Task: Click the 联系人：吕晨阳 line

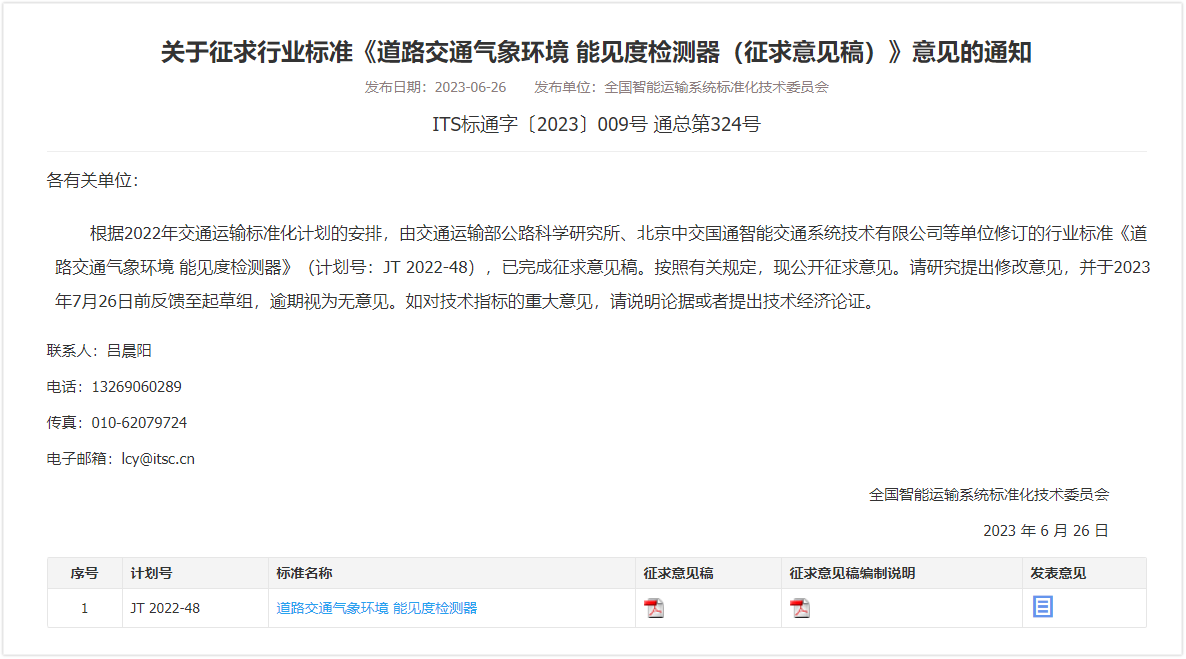Action: pyautogui.click(x=99, y=350)
